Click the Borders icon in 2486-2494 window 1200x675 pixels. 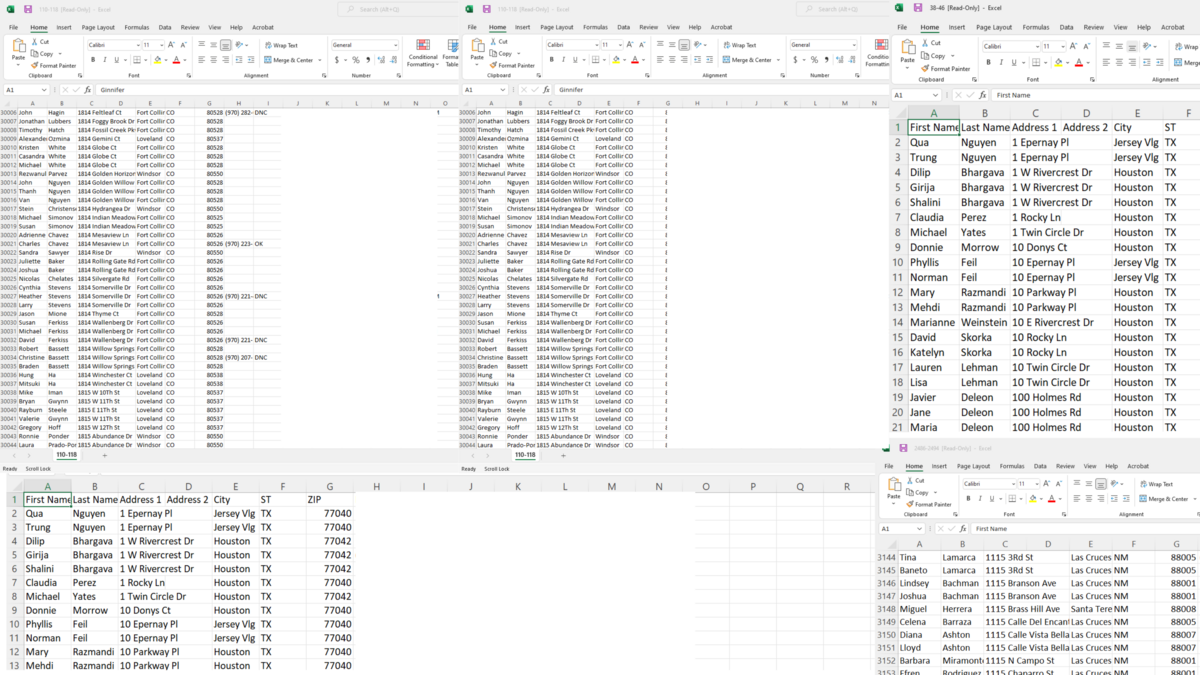point(1012,499)
